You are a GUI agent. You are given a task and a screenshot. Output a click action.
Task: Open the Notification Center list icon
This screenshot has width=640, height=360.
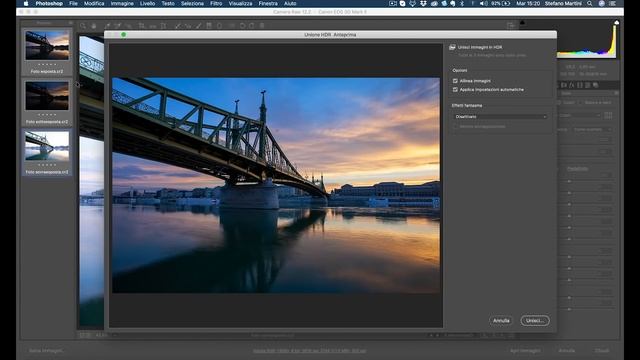pos(613,3)
